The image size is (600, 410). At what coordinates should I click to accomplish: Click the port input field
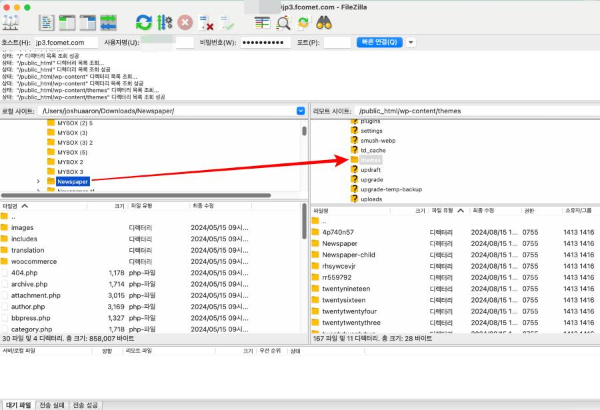click(x=337, y=42)
